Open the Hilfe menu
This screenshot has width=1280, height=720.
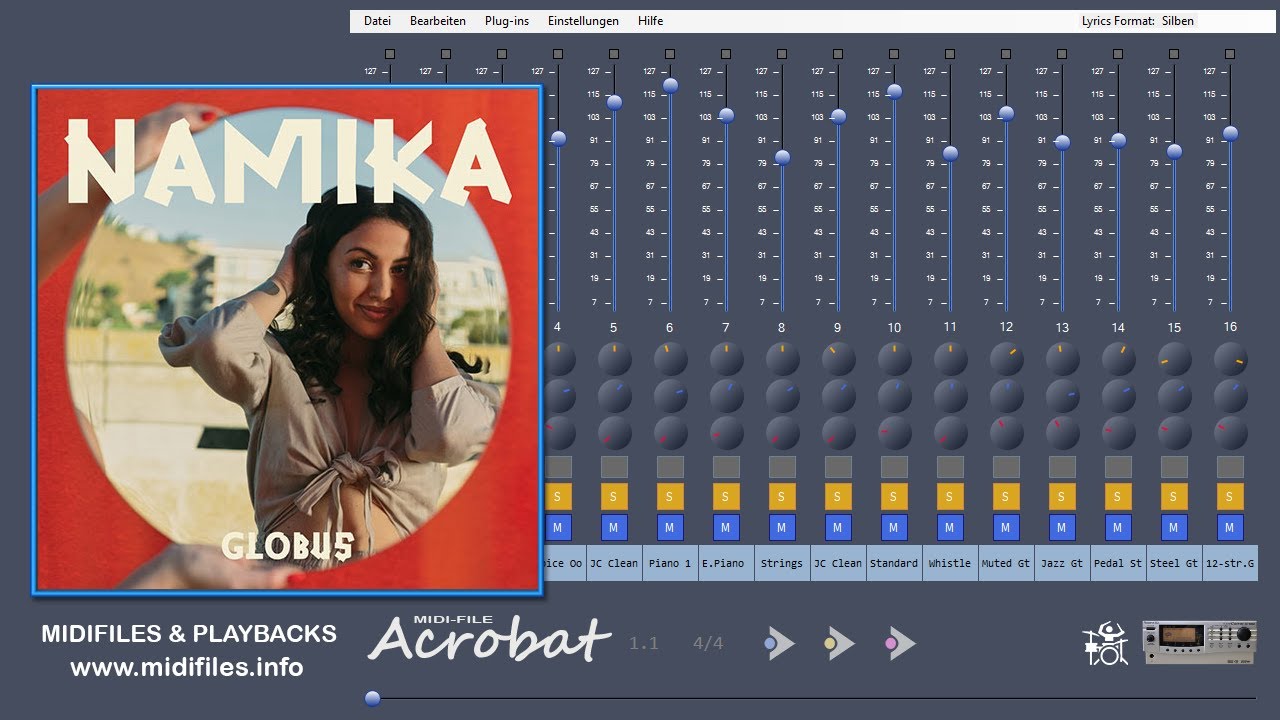(x=650, y=21)
